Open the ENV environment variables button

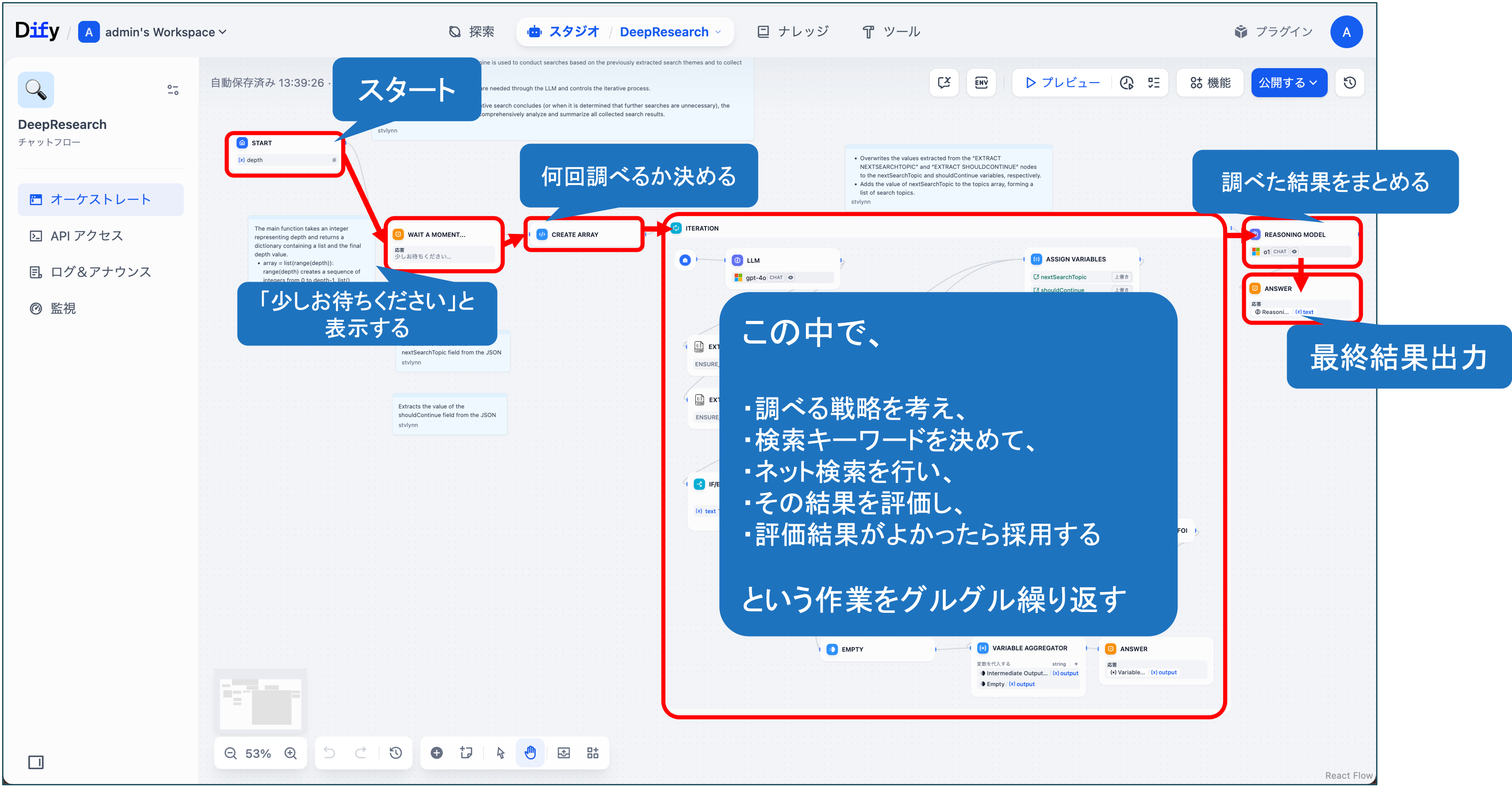click(981, 83)
